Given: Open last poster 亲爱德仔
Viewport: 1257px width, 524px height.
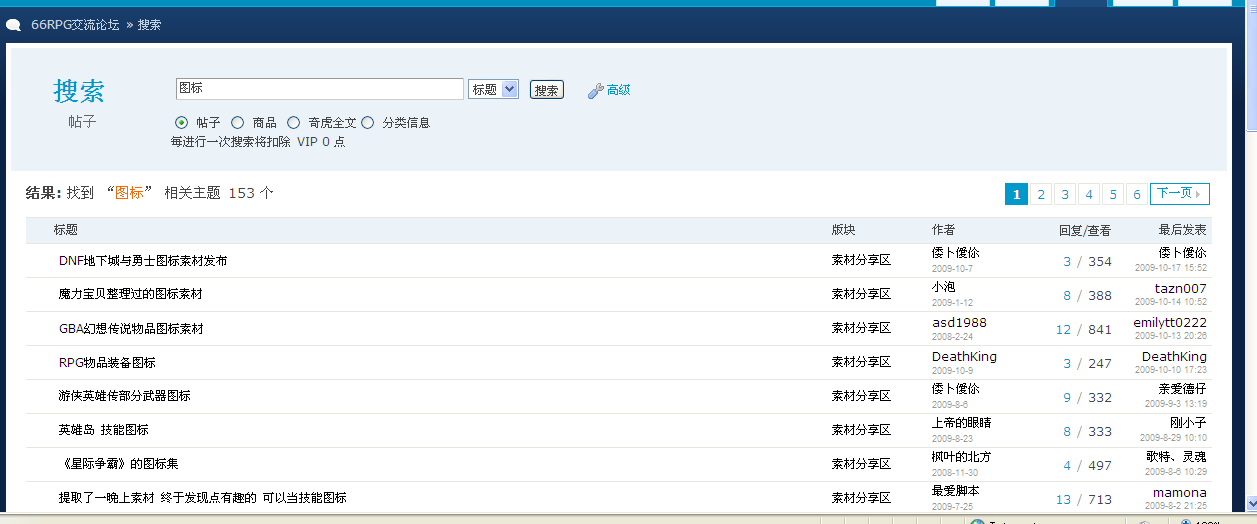Looking at the screenshot, I should 1183,389.
